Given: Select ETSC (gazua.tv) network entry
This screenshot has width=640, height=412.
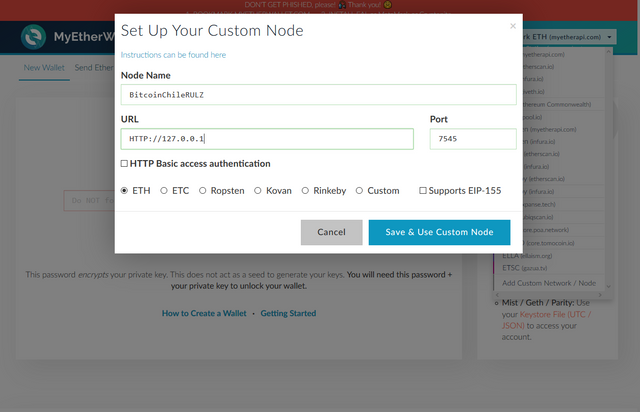Looking at the screenshot, I should coord(549,268).
